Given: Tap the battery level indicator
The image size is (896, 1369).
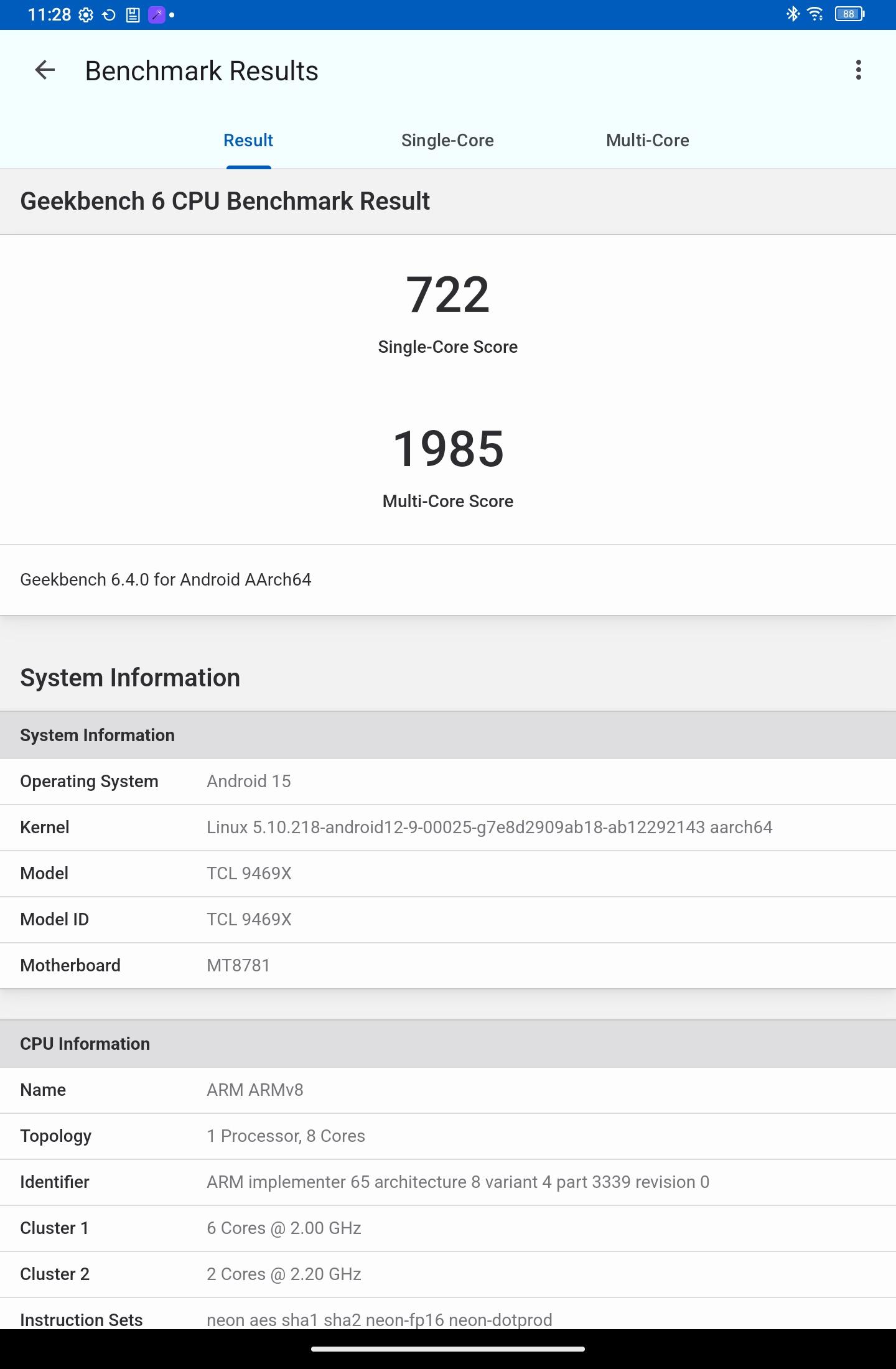Looking at the screenshot, I should point(849,14).
